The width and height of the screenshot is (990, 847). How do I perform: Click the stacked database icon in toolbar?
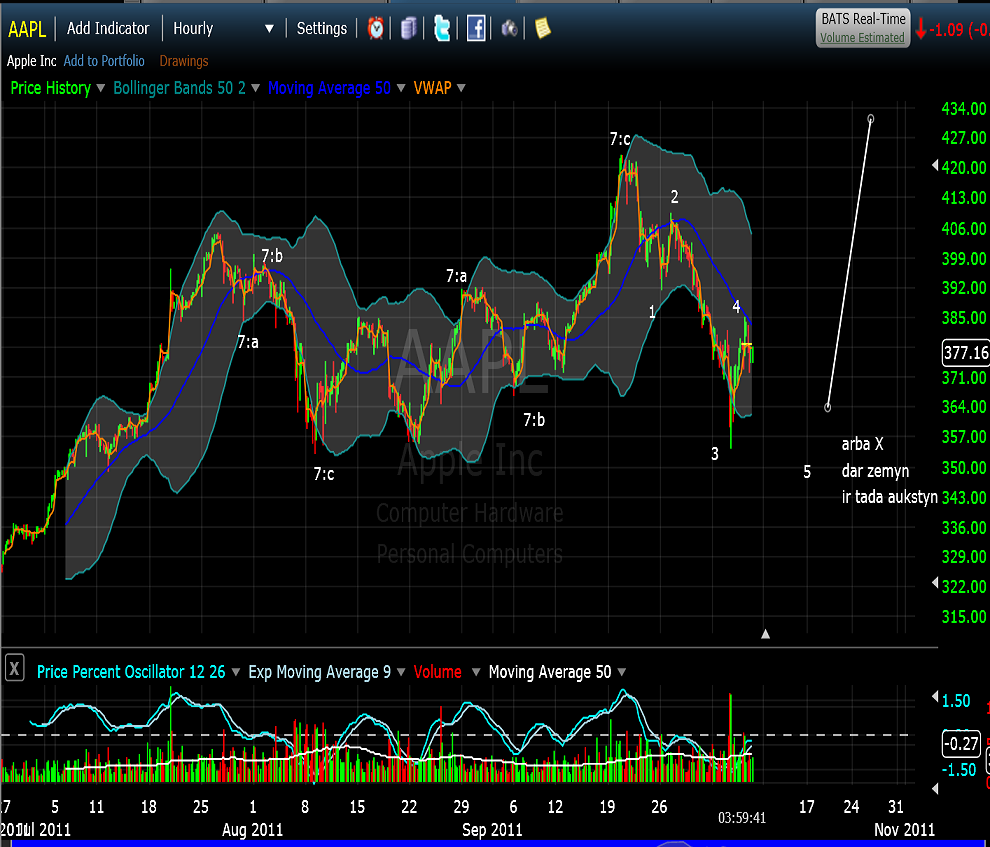(x=409, y=28)
